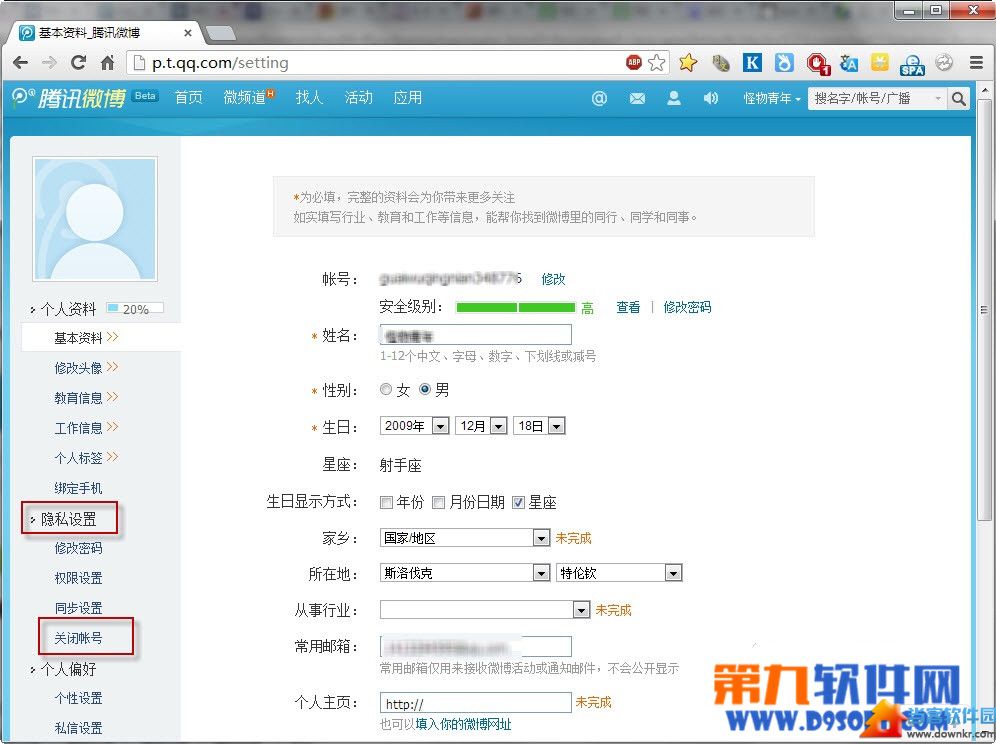Click the 修改 account link
This screenshot has height=744, width=996.
(553, 279)
